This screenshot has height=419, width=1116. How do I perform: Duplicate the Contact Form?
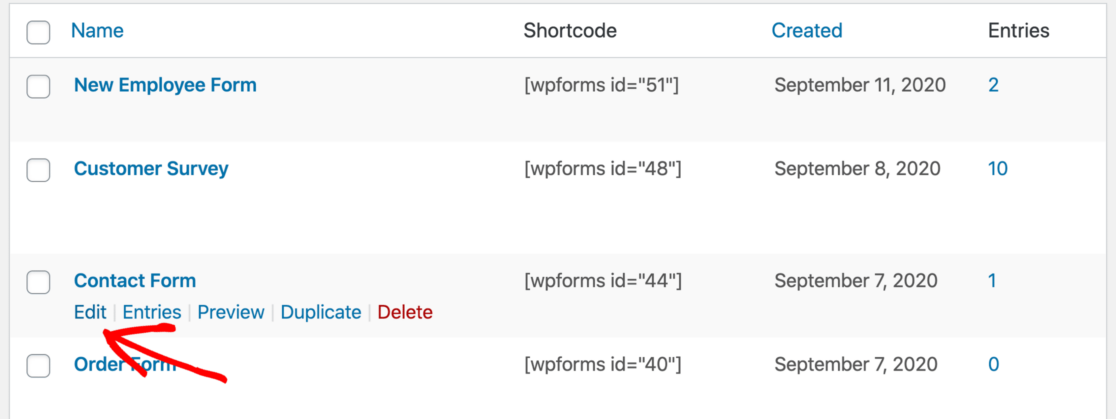(321, 312)
